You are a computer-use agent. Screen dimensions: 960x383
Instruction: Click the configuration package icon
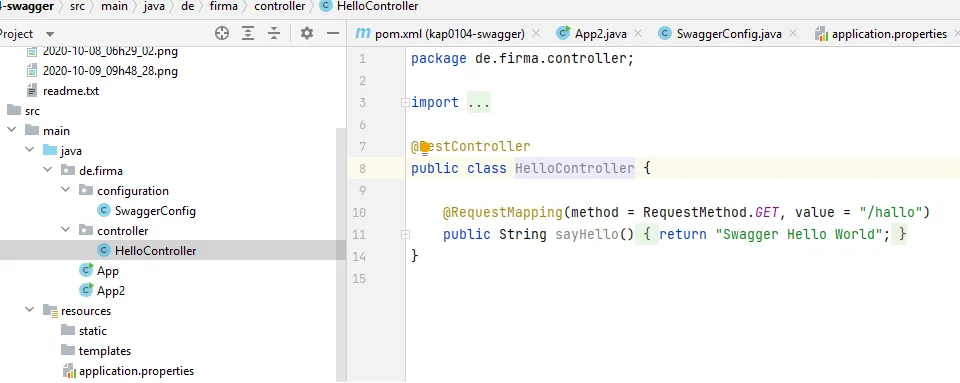pyautogui.click(x=86, y=190)
